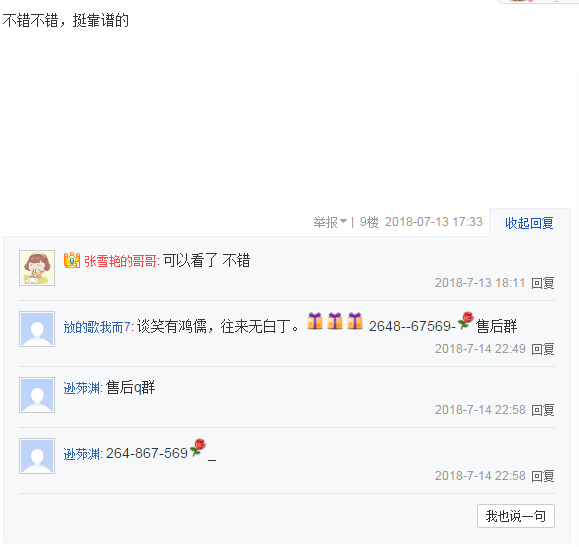Open user profile 张雪艳的哥哥
The width and height of the screenshot is (579, 547).
pos(120,261)
